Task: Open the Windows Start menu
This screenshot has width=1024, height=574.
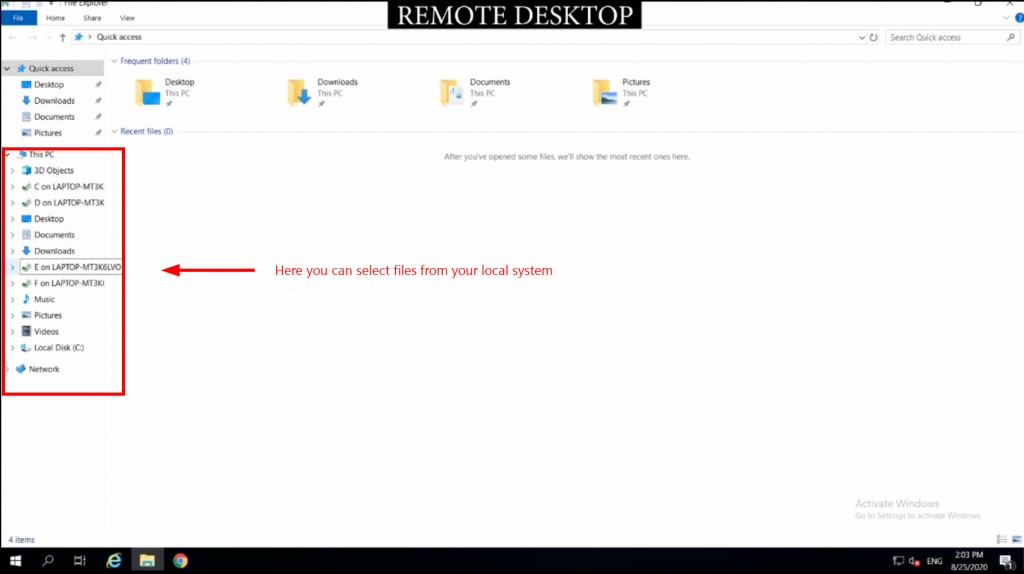Action: pos(16,561)
